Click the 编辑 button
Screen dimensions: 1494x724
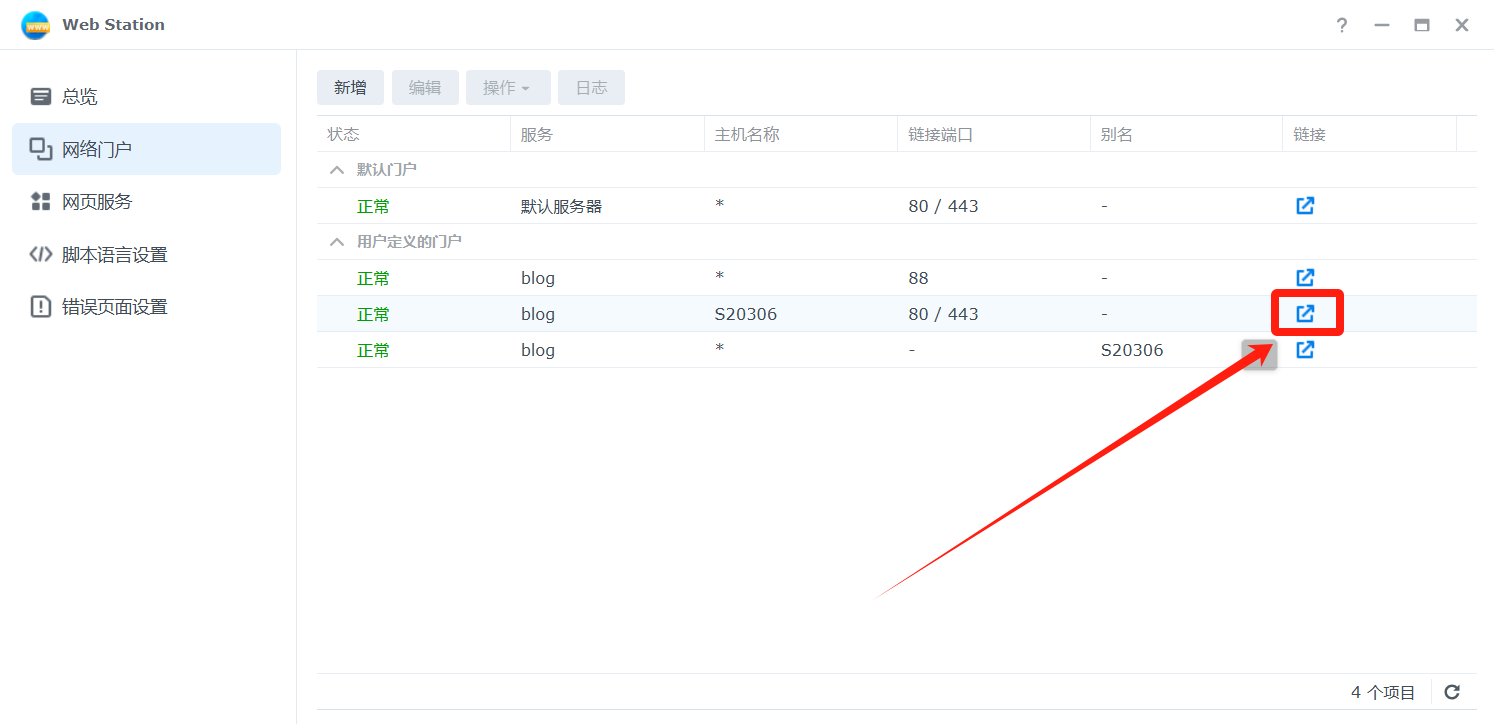click(x=425, y=88)
